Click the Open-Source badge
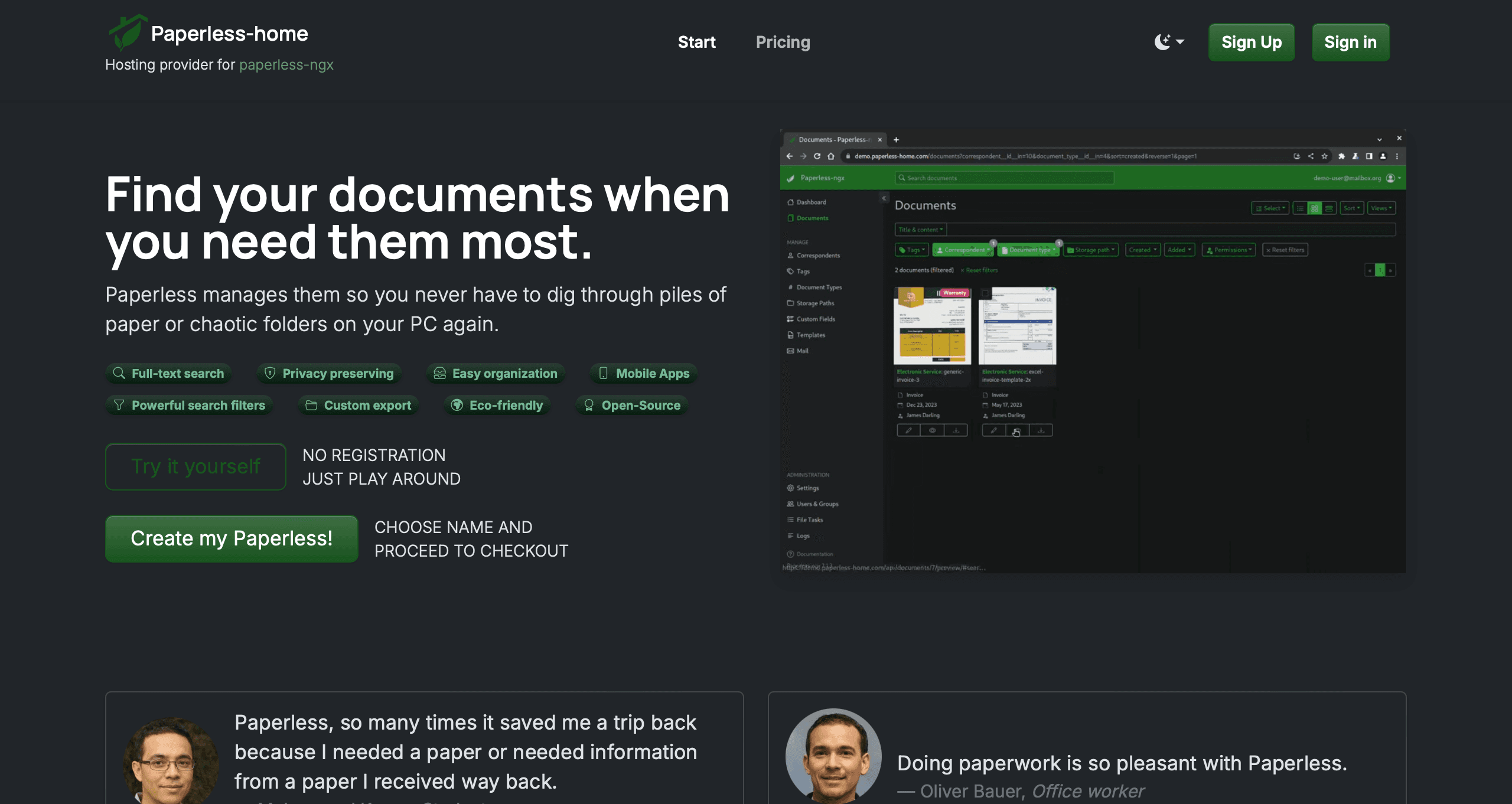The width and height of the screenshot is (1512, 804). pyautogui.click(x=632, y=405)
